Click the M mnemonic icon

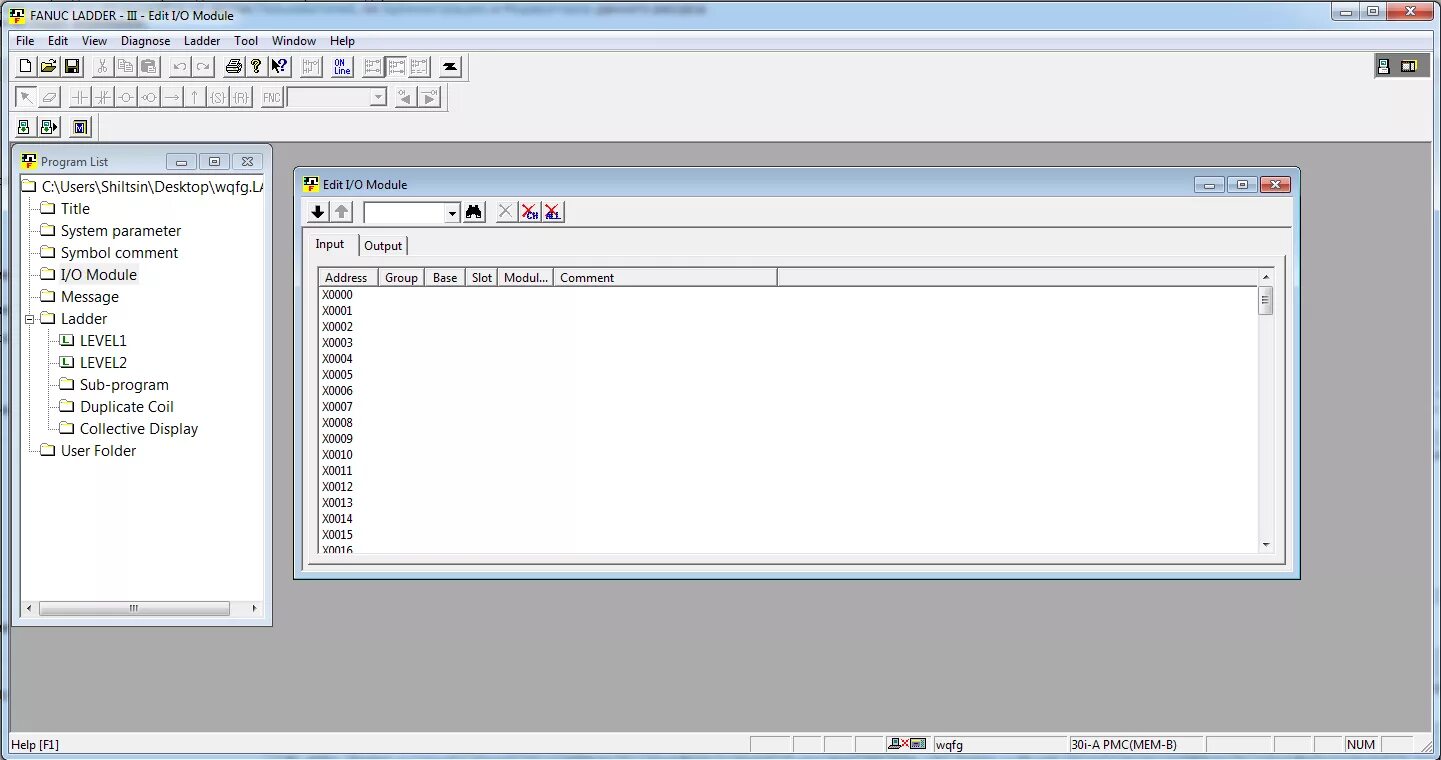(81, 127)
